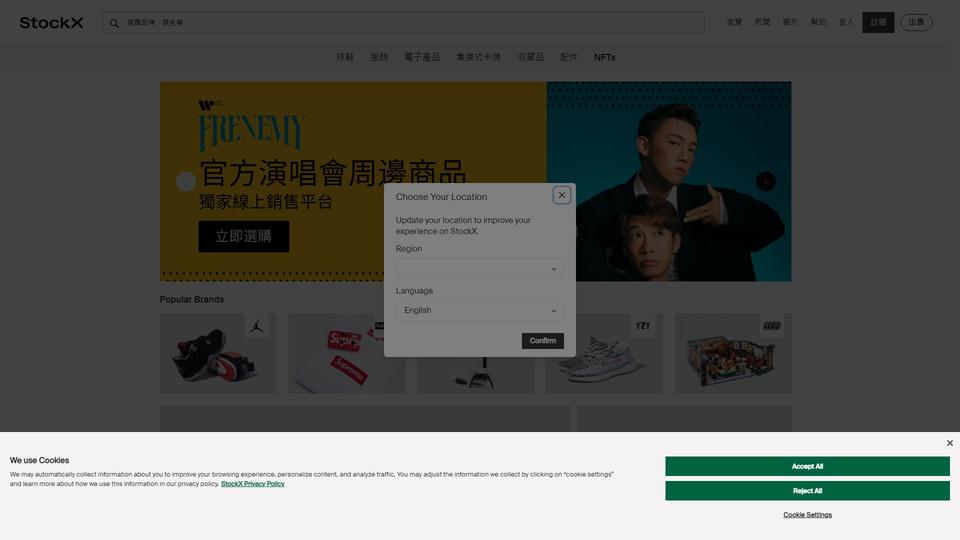The width and height of the screenshot is (960, 540).
Task: Open the NFTs category tab
Action: click(x=604, y=58)
